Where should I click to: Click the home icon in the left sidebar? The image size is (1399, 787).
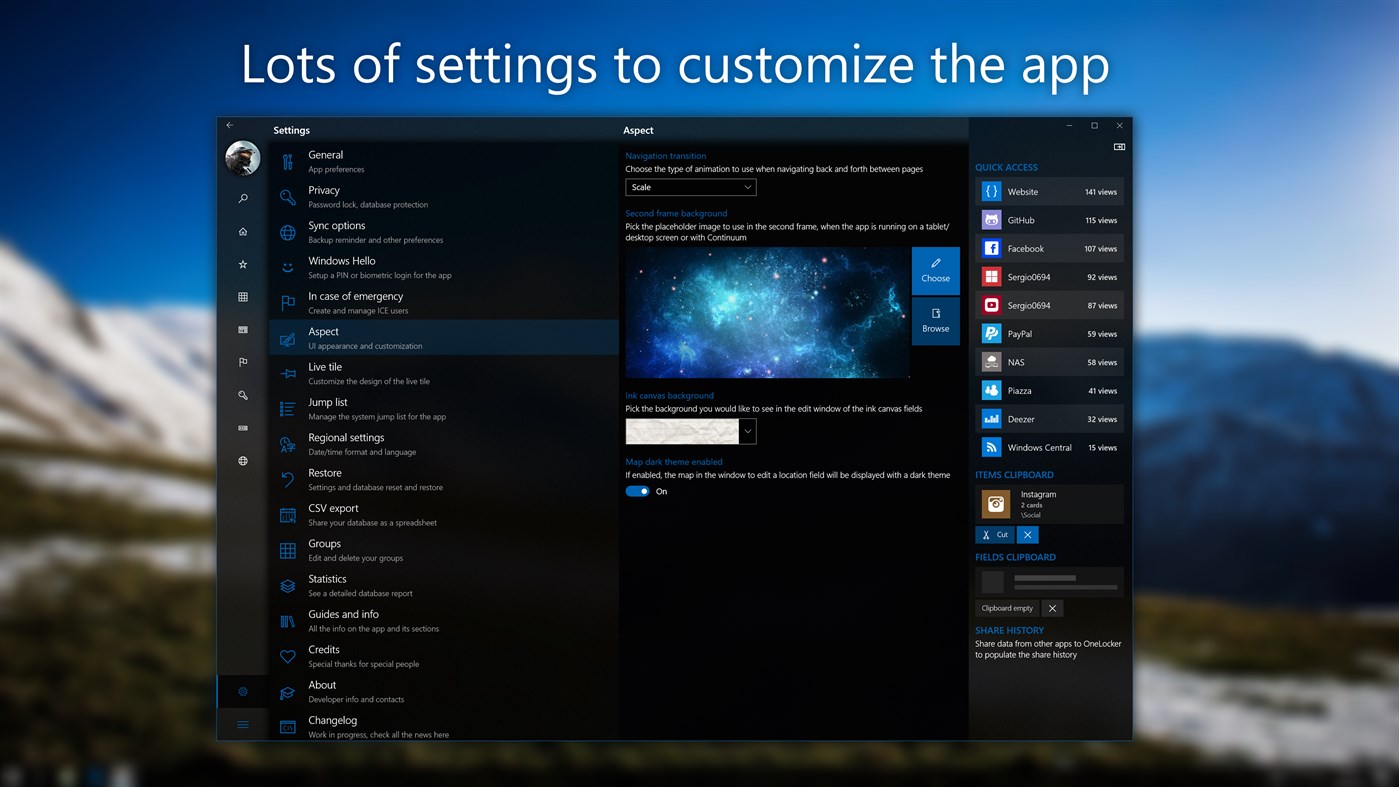pyautogui.click(x=242, y=231)
